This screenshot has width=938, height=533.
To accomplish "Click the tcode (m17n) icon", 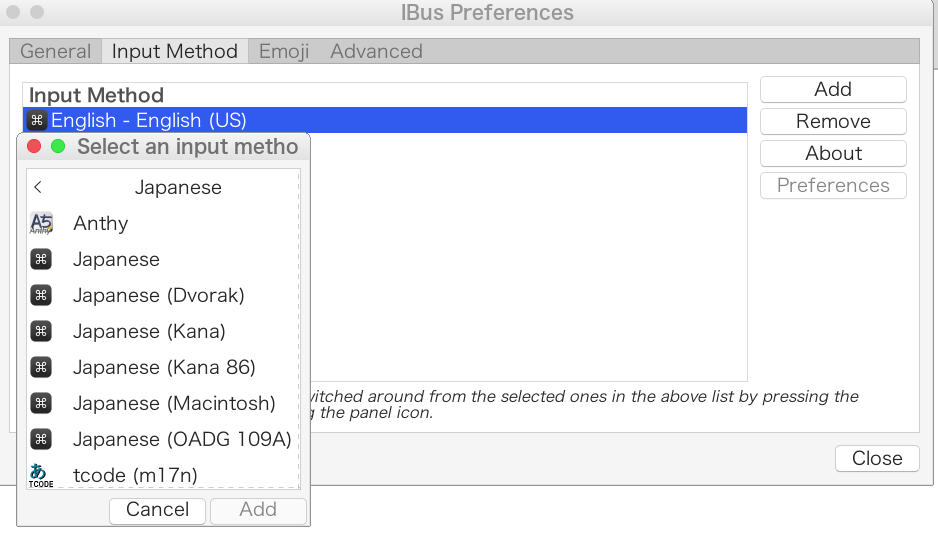I will click(x=41, y=475).
